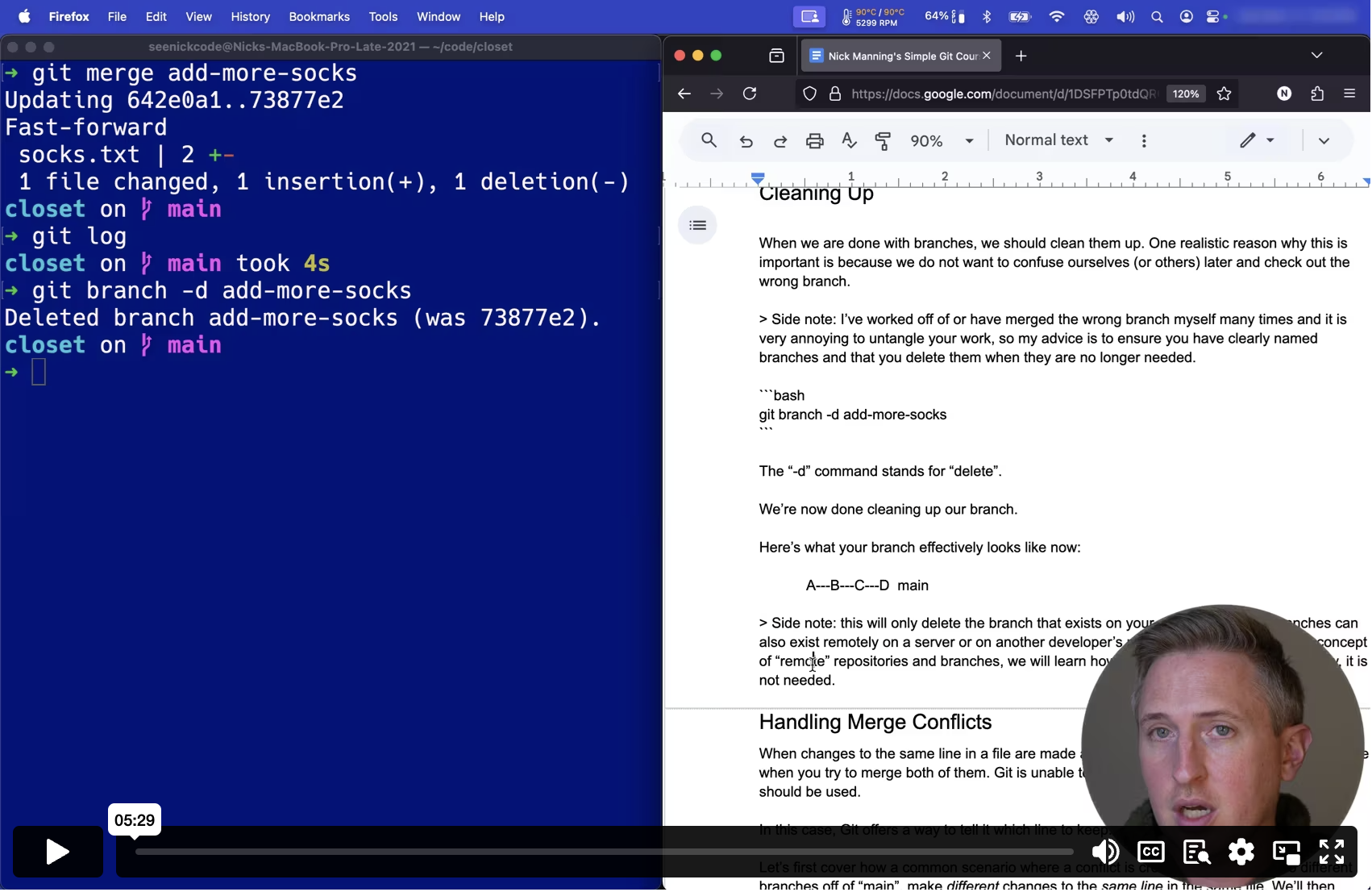This screenshot has width=1372, height=892.
Task: Open the Wi-Fi status menu
Action: (x=1056, y=16)
